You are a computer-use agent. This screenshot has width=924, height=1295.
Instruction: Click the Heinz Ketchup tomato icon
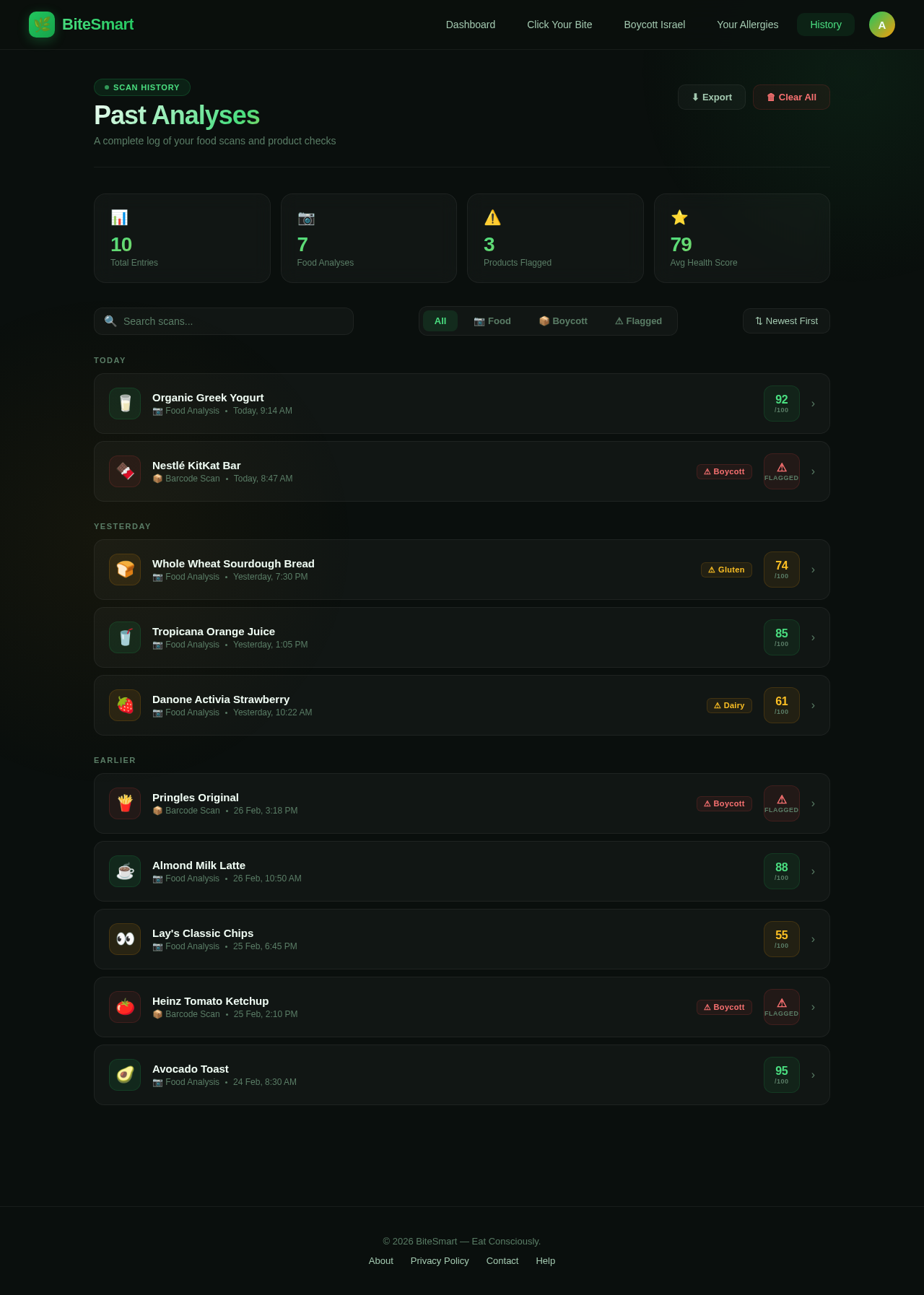click(x=125, y=1007)
